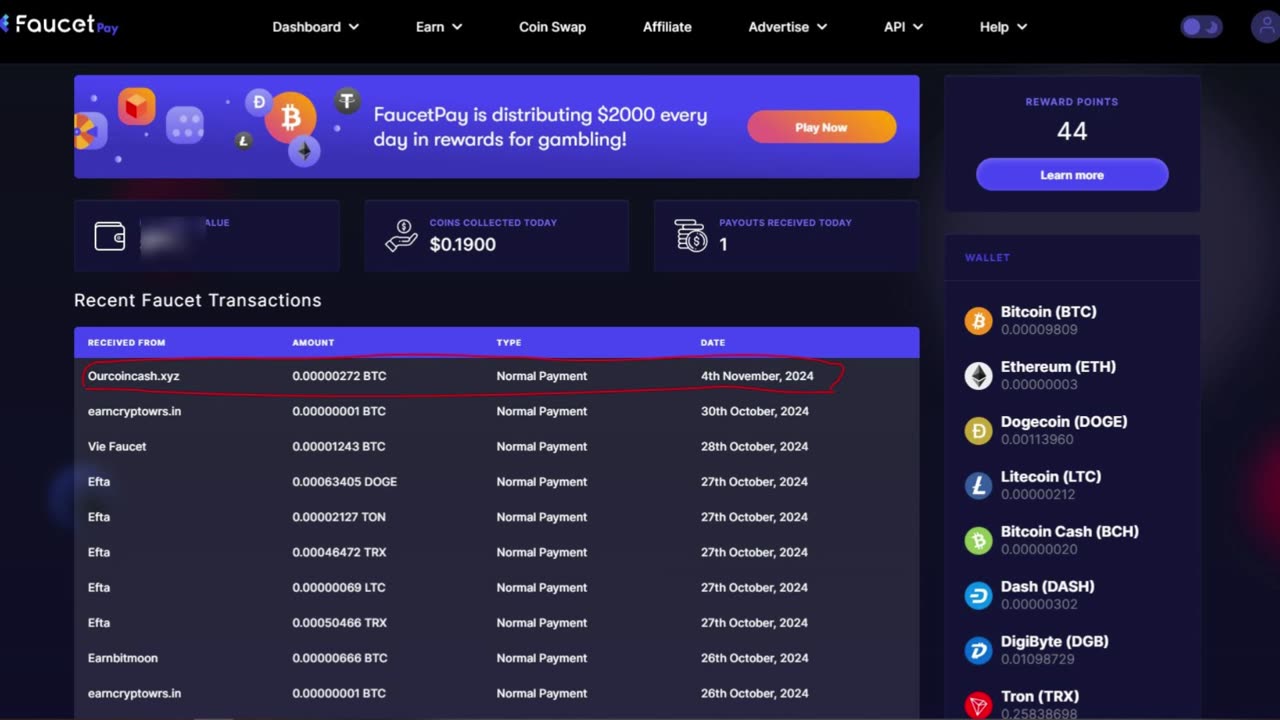
Task: Open the user profile avatar icon
Action: [x=1266, y=27]
